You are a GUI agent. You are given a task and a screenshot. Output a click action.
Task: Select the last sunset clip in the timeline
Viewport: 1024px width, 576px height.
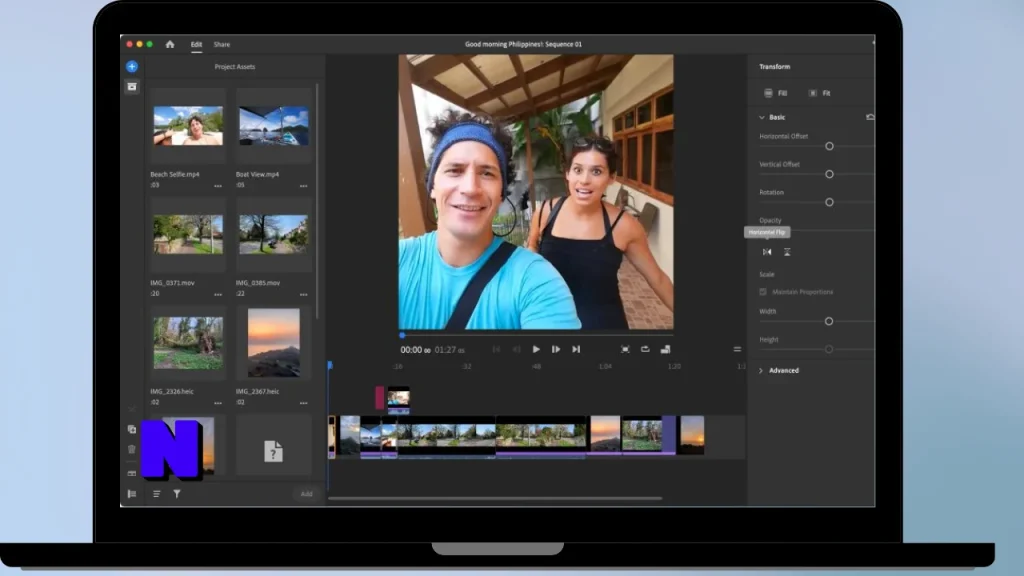click(692, 435)
